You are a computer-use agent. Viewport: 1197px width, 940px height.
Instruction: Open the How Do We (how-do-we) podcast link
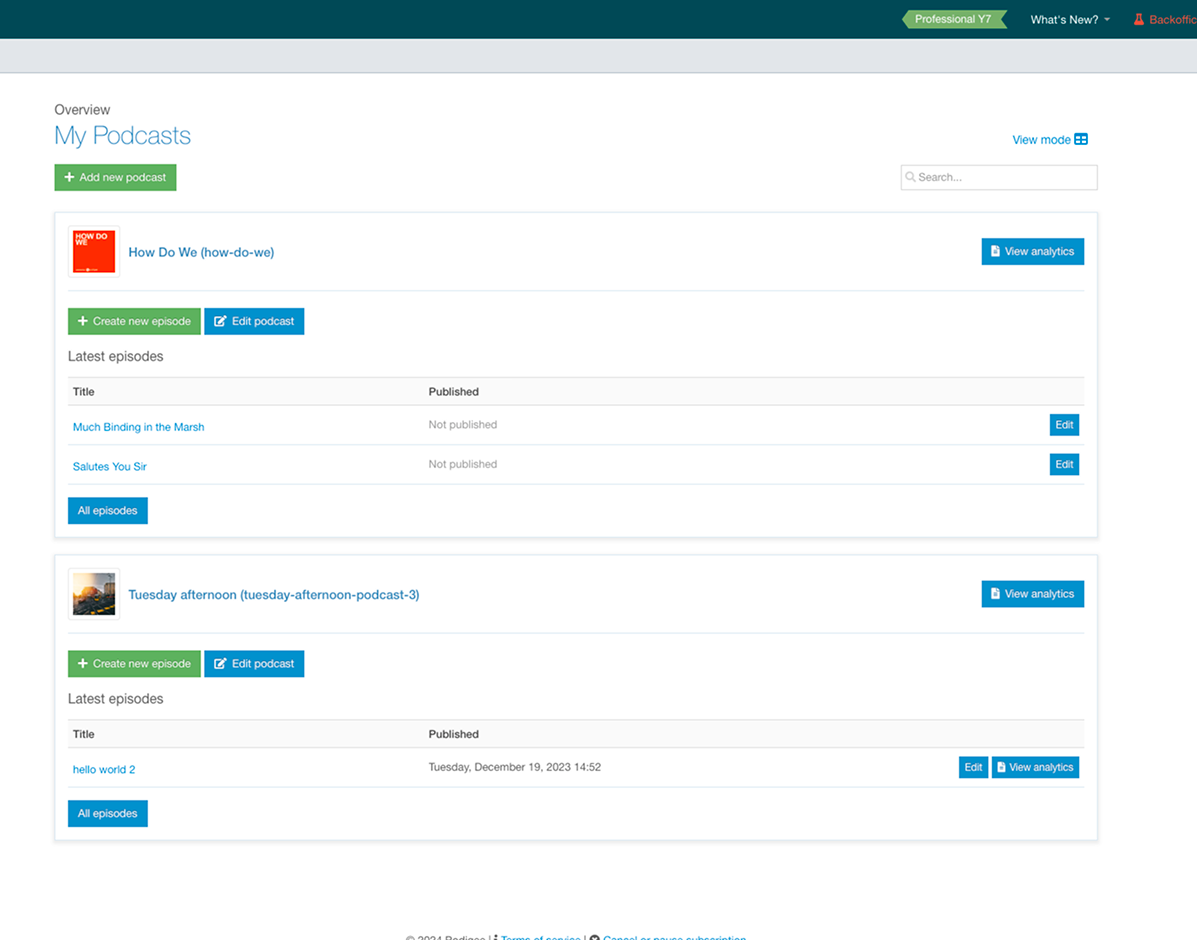pos(201,252)
